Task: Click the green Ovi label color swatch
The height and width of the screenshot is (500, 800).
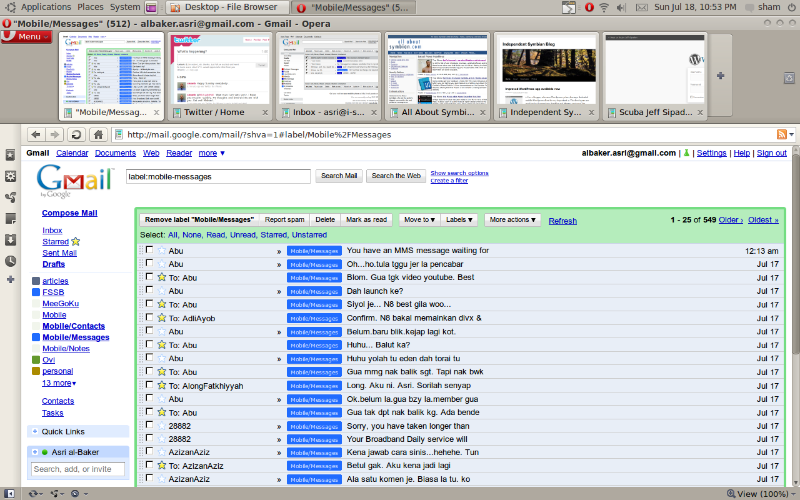Action: point(36,360)
